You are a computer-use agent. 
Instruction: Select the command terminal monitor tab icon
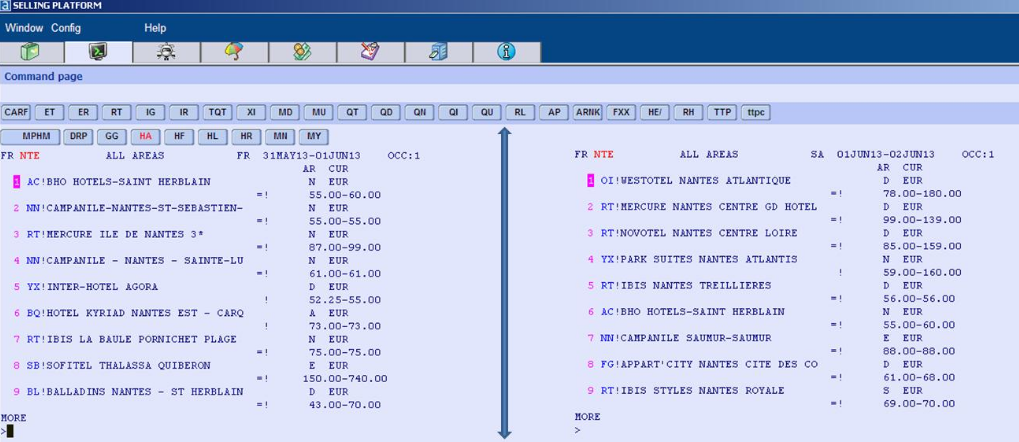pos(98,52)
